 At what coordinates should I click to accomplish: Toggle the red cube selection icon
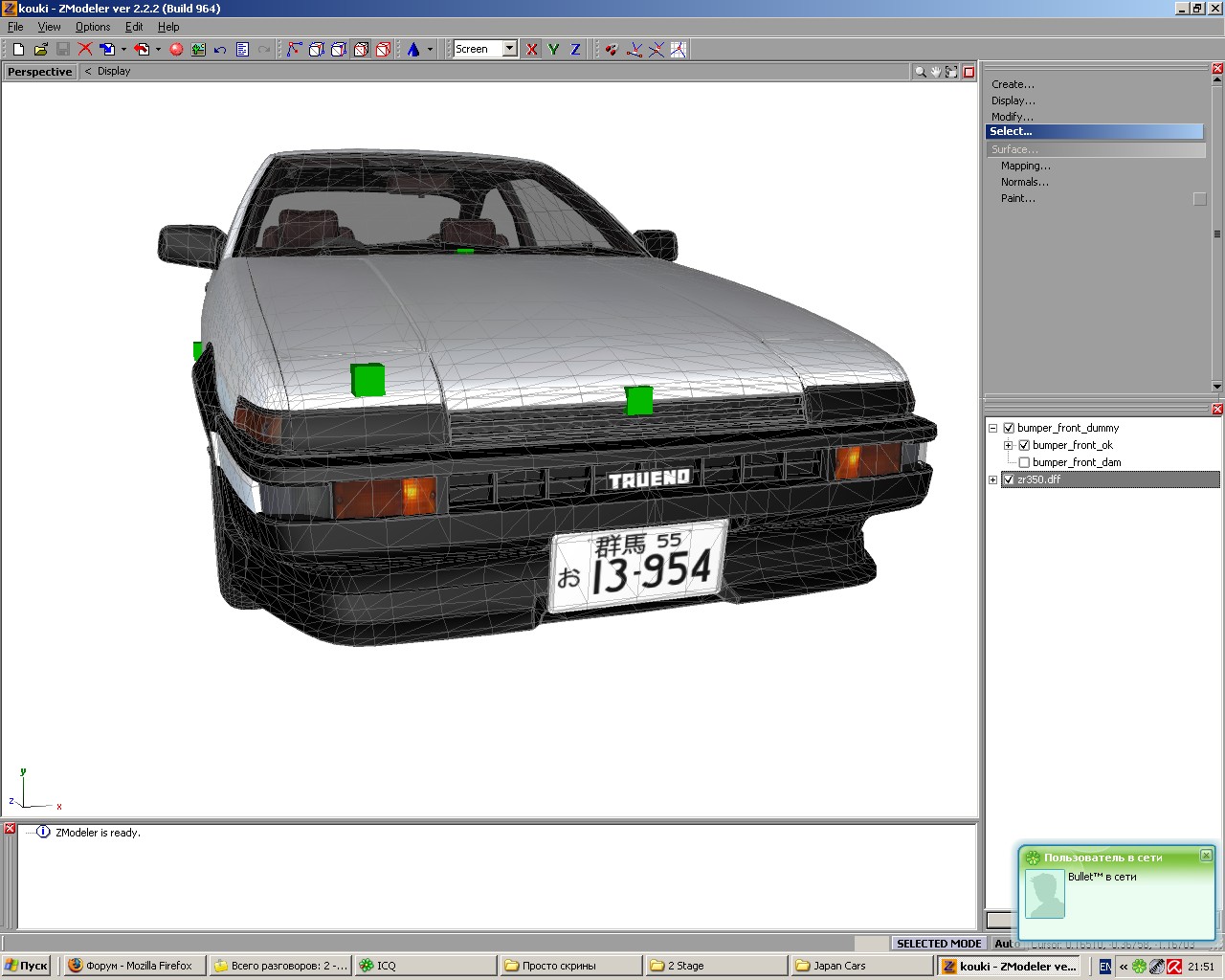click(x=383, y=49)
